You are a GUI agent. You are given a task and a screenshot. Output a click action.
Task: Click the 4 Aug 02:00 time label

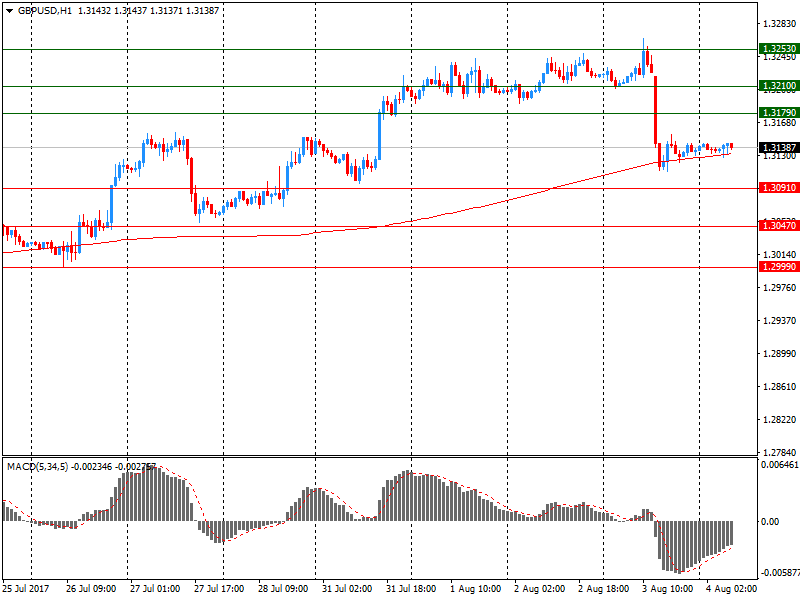click(x=731, y=588)
